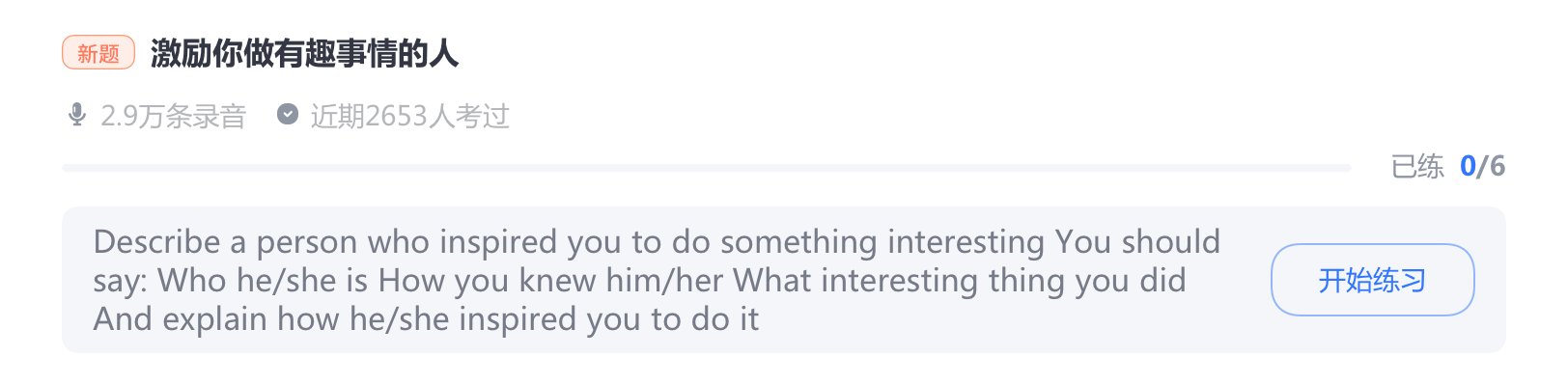Click the checkmark circle icon beside 近期2653人考过
Image resolution: width=1568 pixels, height=384 pixels.
click(287, 114)
